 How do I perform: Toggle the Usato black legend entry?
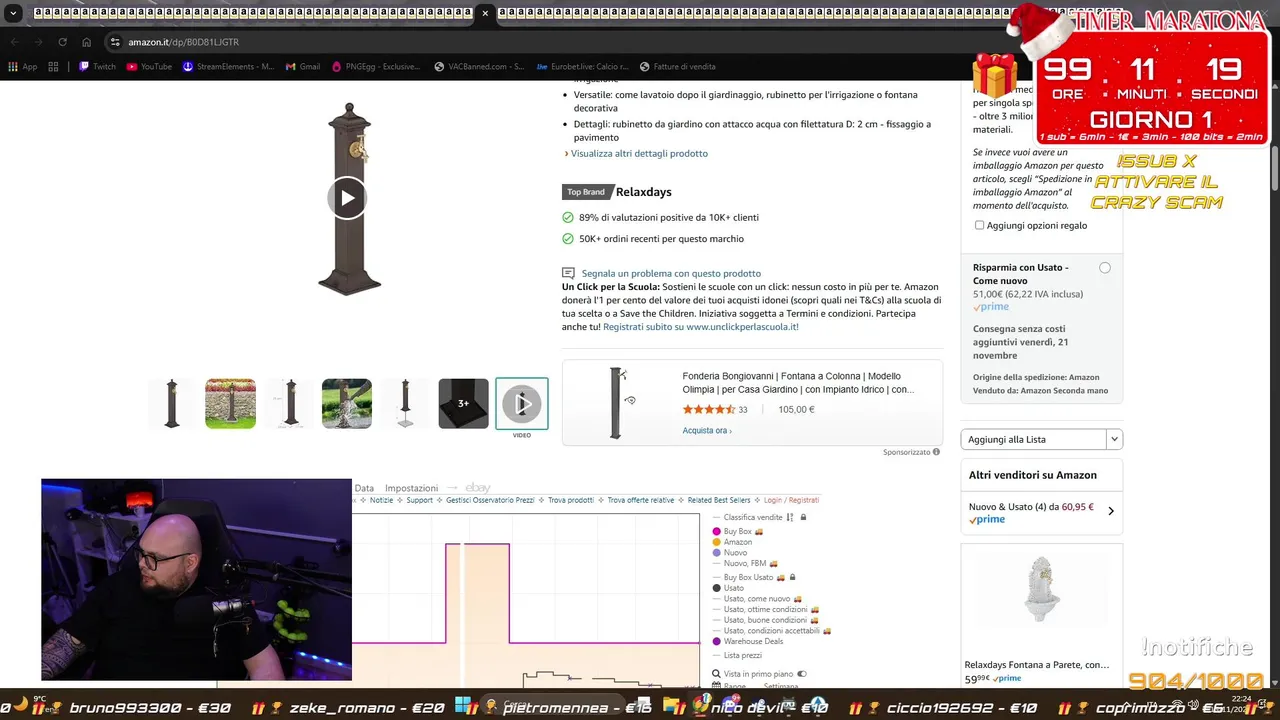tap(729, 588)
